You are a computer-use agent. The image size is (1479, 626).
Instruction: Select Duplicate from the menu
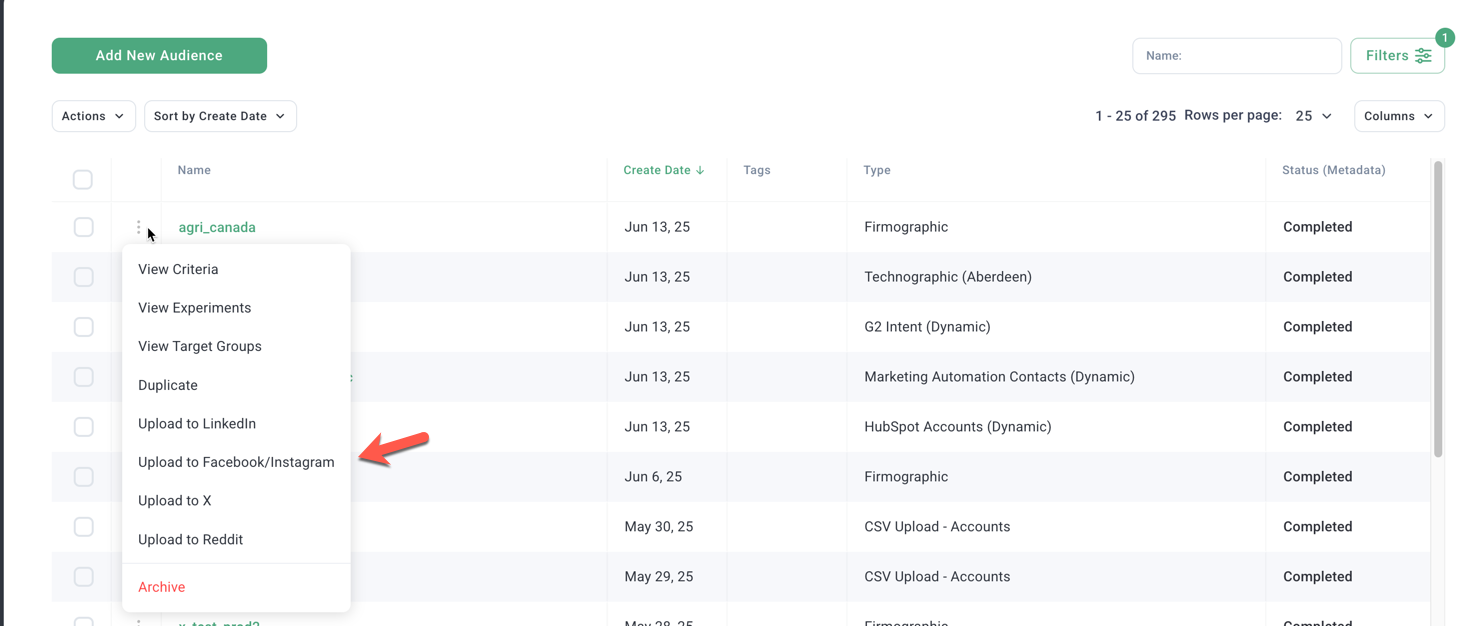coord(168,385)
